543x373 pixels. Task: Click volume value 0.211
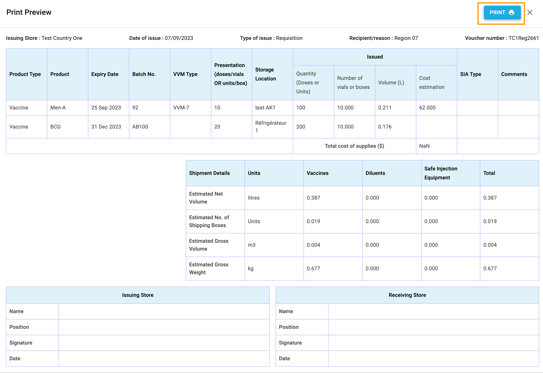point(384,108)
